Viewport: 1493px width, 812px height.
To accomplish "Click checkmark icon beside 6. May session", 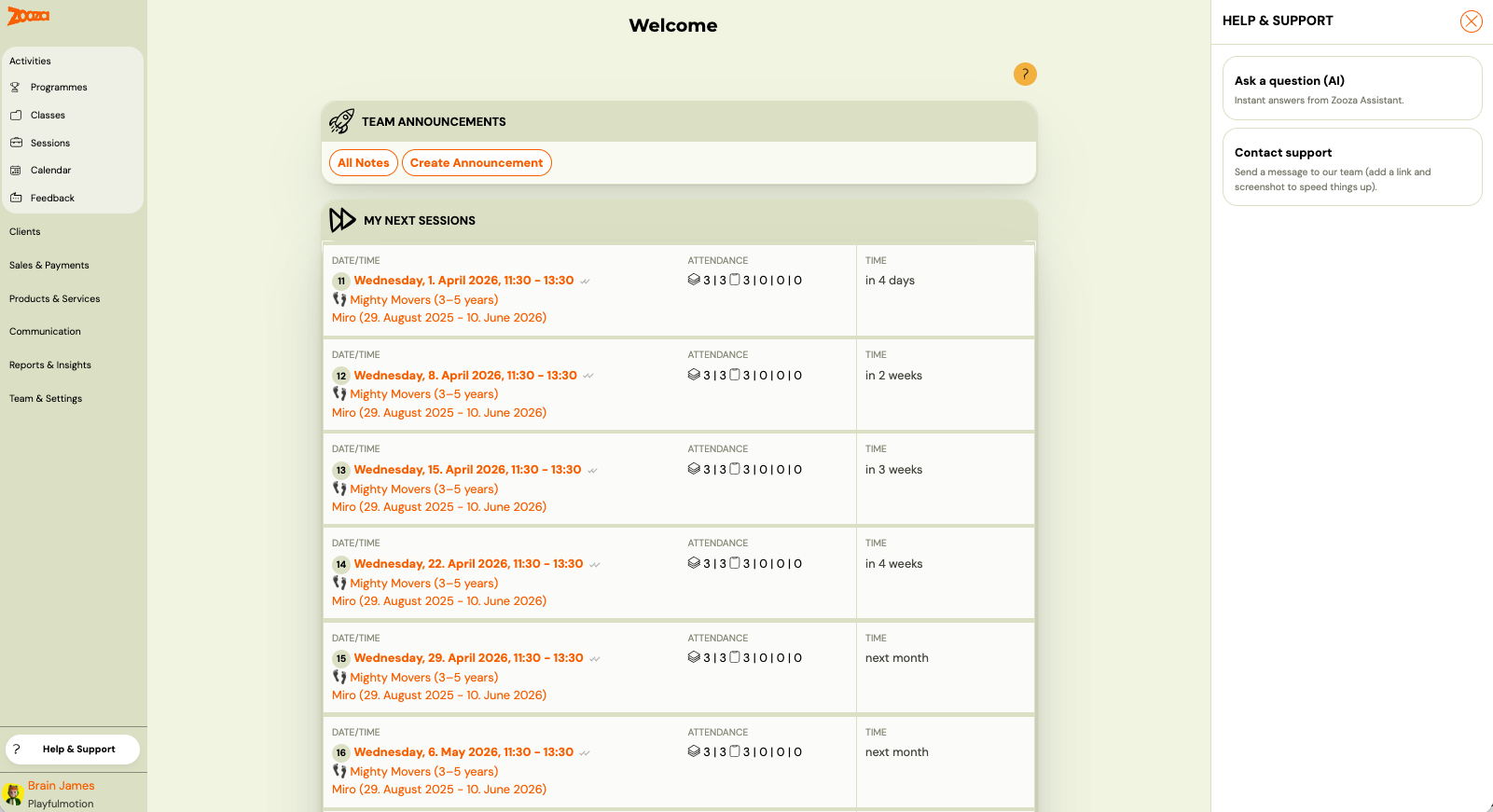I will [585, 753].
